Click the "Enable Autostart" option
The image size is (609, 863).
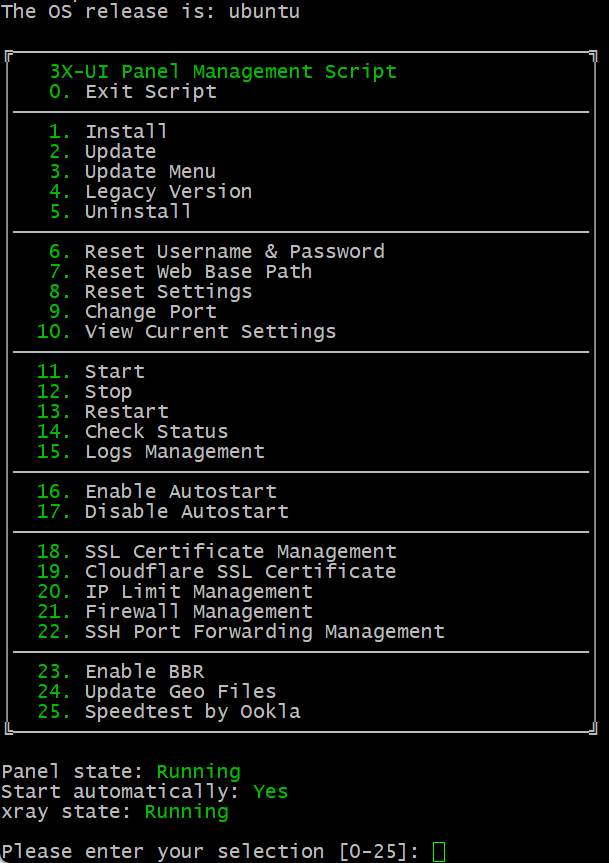click(x=180, y=492)
